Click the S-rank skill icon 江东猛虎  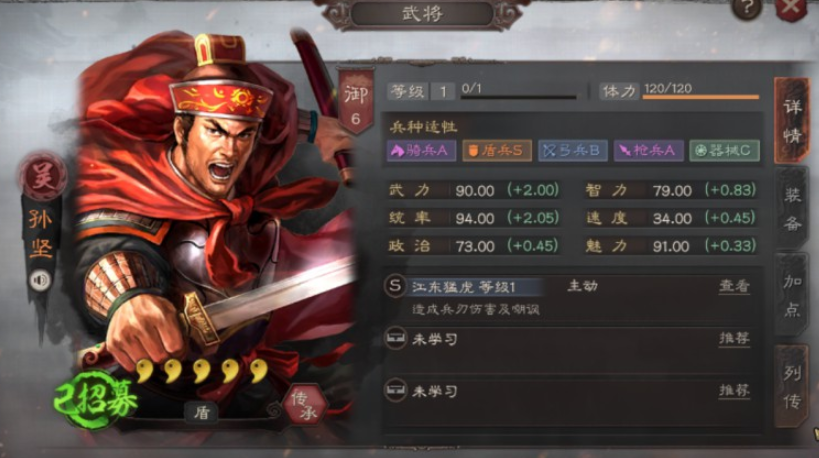[395, 286]
